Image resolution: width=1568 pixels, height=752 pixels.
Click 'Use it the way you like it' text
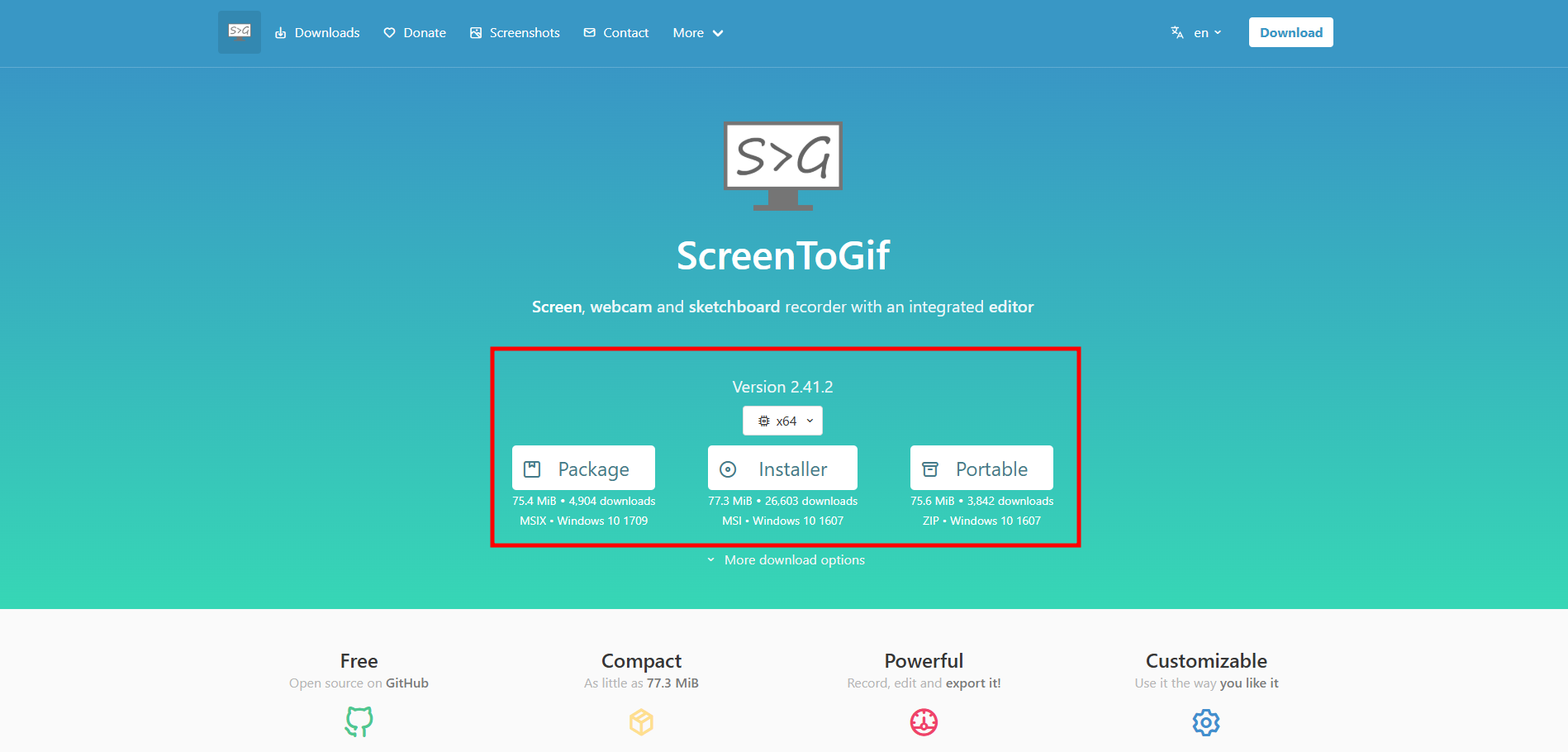point(1206,683)
